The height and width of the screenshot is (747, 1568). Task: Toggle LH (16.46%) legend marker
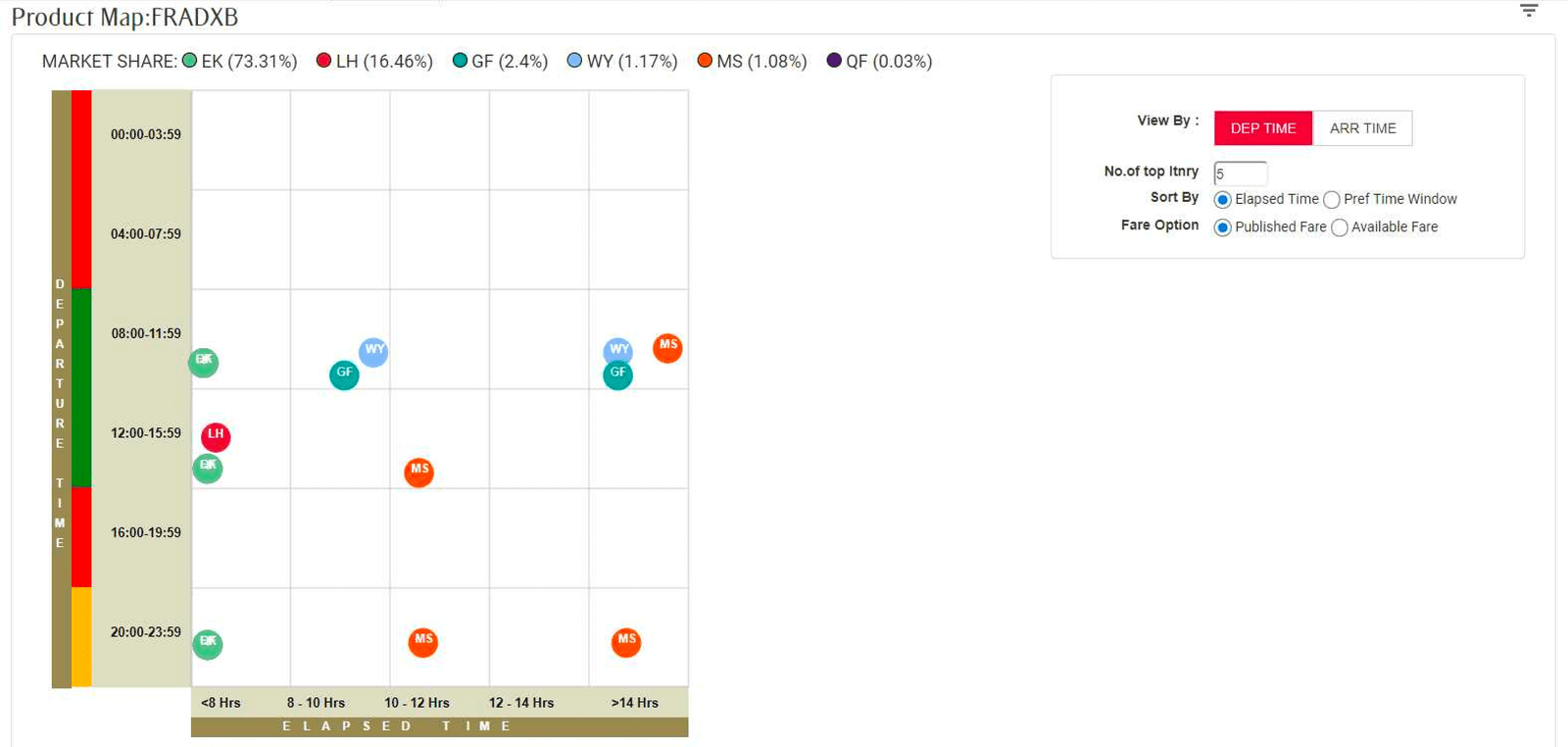pyautogui.click(x=324, y=61)
